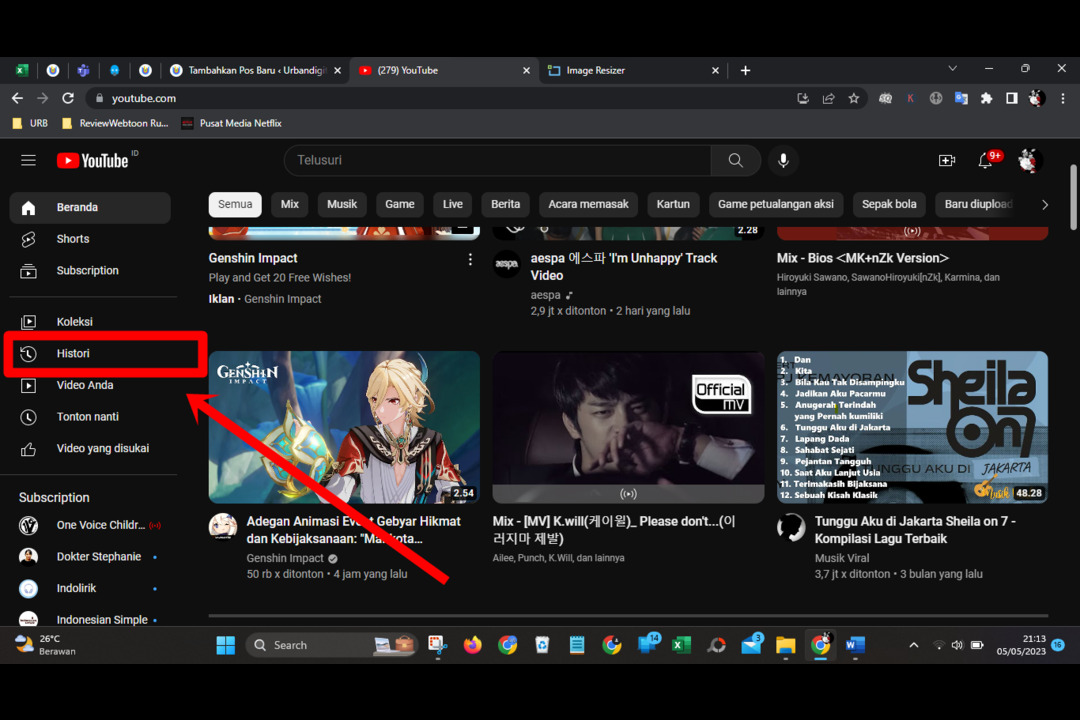This screenshot has width=1080, height=720.
Task: Open the URB bookmark folder
Action: [x=30, y=123]
